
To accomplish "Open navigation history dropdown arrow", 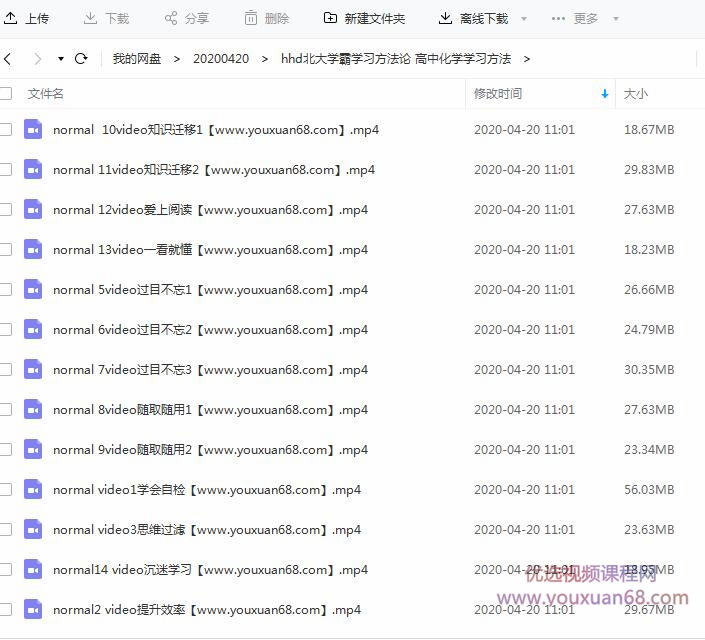I will [x=61, y=59].
